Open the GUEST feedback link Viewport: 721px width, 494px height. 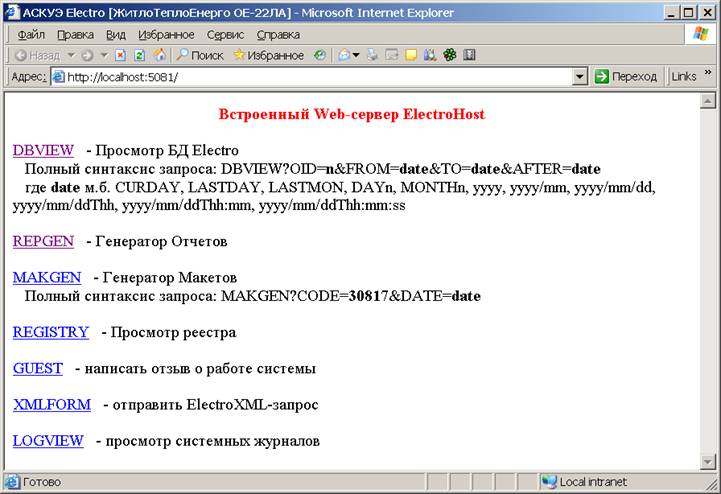pyautogui.click(x=38, y=368)
